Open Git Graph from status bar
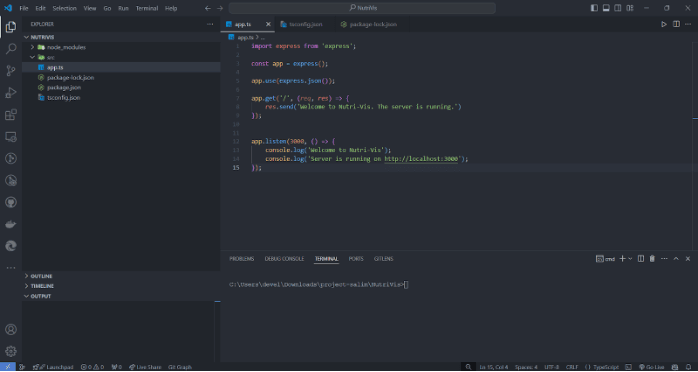 click(180, 367)
